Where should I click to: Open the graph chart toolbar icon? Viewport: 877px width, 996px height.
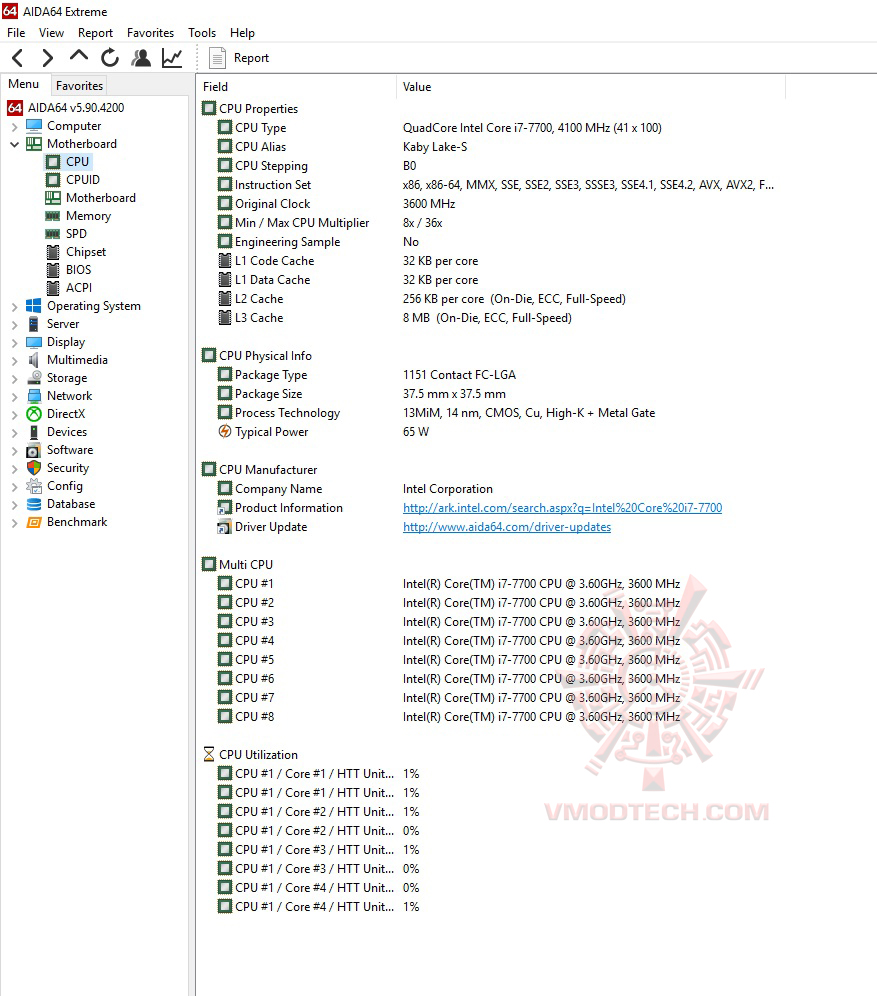[x=171, y=58]
